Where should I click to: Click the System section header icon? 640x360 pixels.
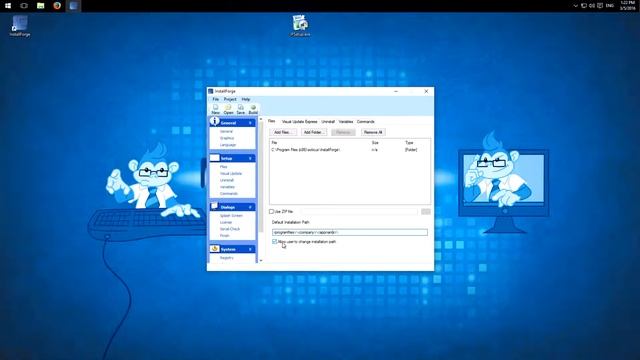tap(215, 249)
